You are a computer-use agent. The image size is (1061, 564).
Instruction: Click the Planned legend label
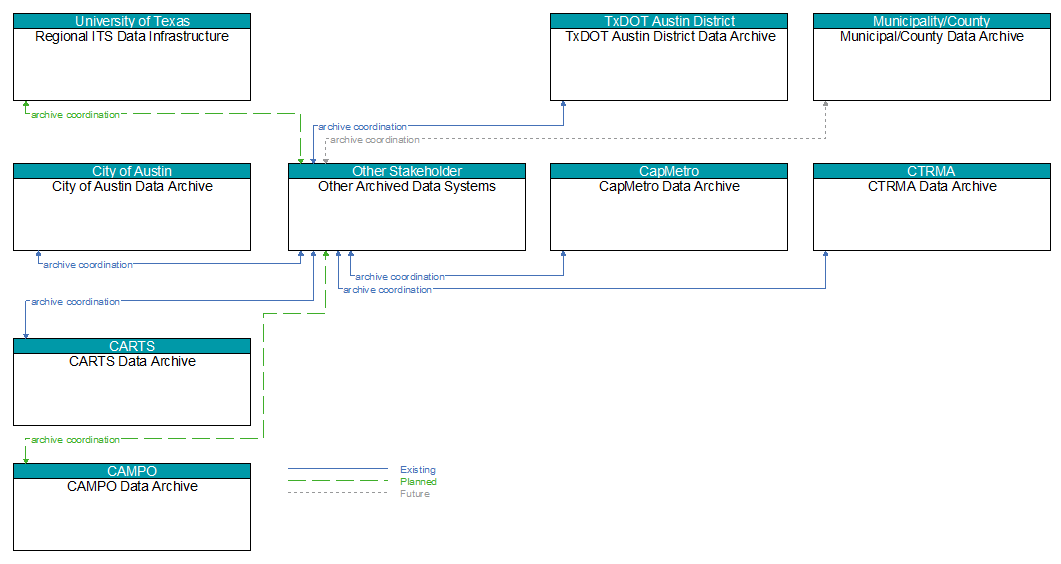click(418, 482)
